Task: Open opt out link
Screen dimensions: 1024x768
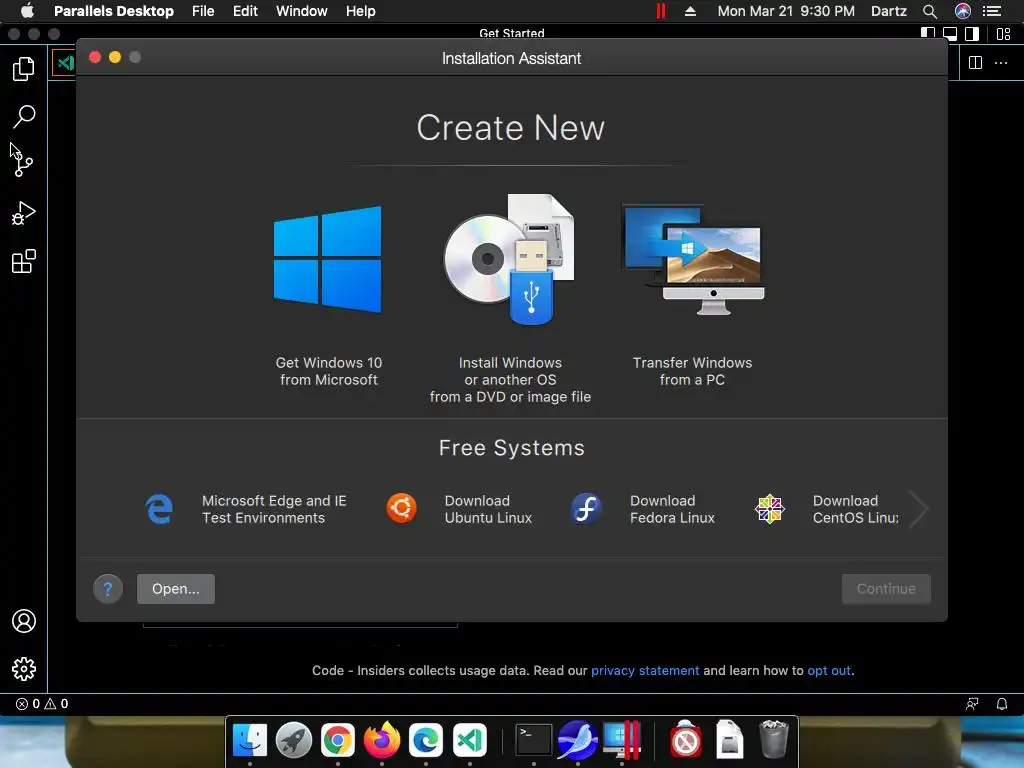Action: (829, 671)
